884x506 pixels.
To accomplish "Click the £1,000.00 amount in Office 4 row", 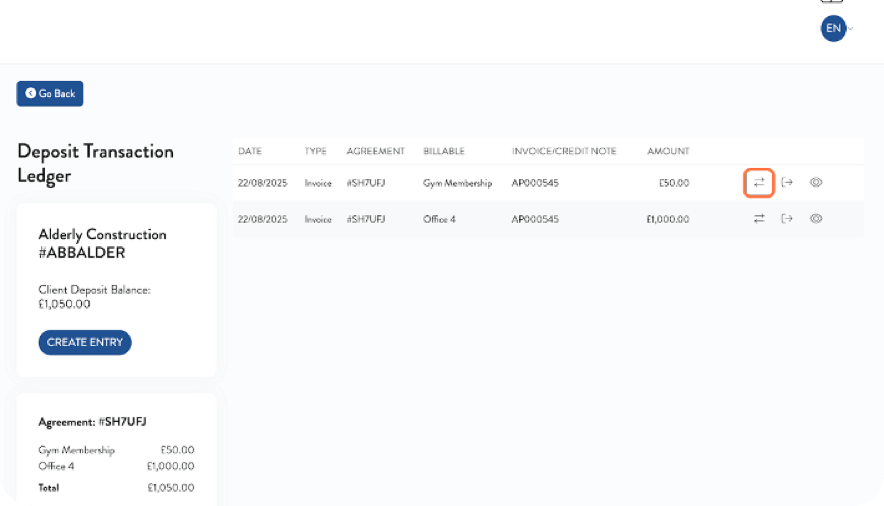I will tap(667, 218).
